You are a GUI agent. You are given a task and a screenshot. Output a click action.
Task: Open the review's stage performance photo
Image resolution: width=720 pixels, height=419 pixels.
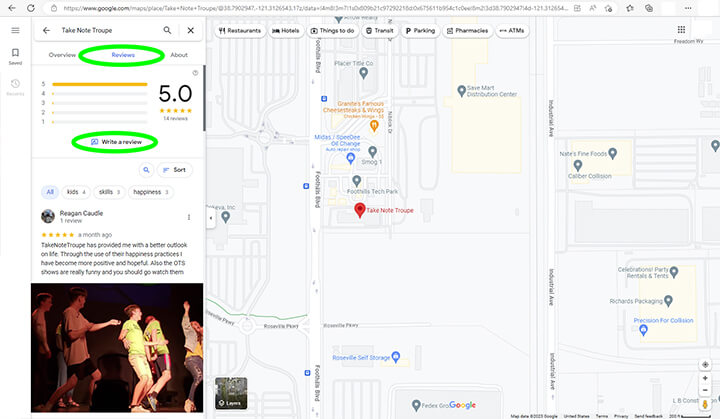pyautogui.click(x=117, y=348)
